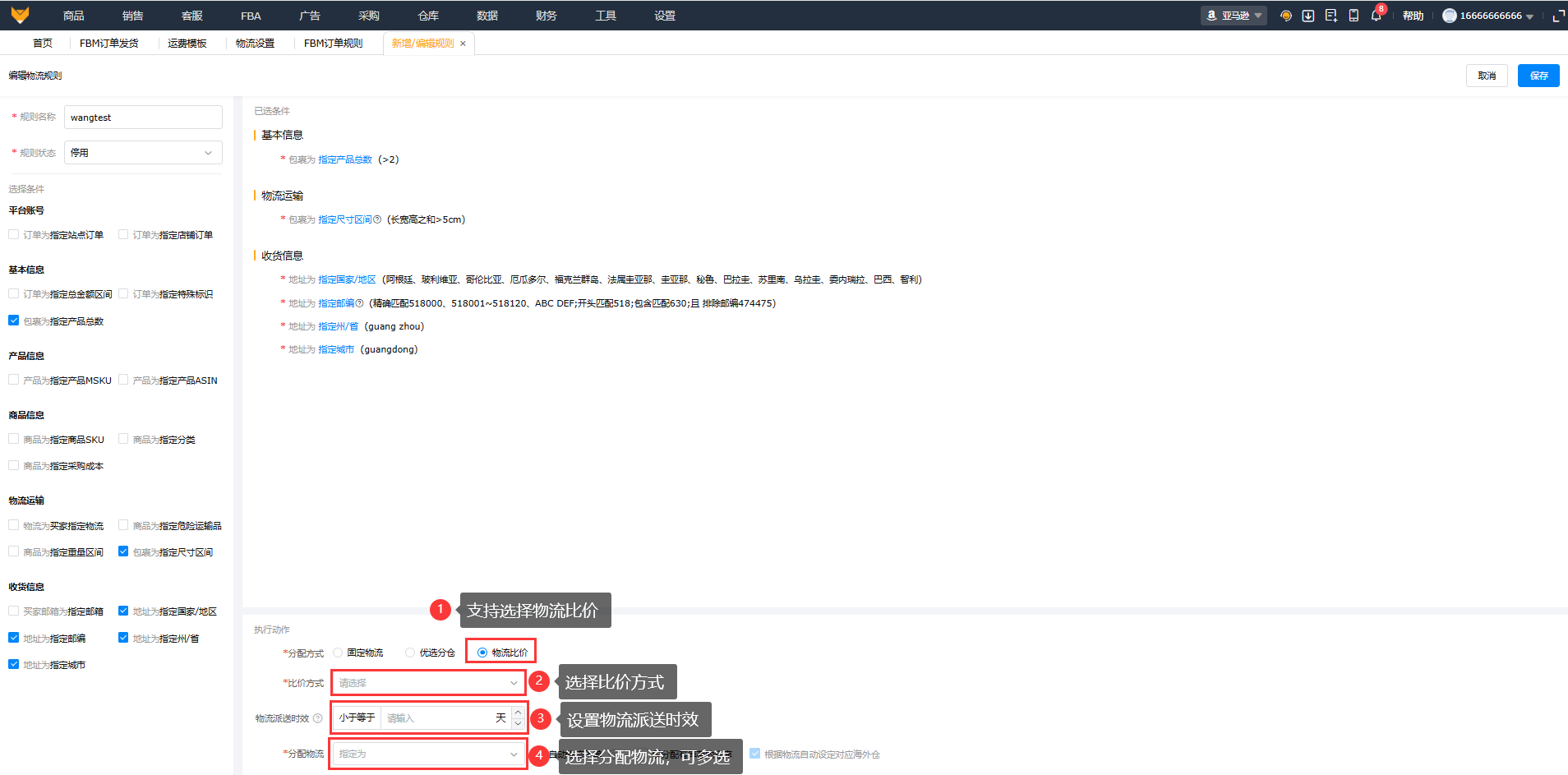Open the FBA top menu
This screenshot has width=1568, height=775.
point(251,16)
